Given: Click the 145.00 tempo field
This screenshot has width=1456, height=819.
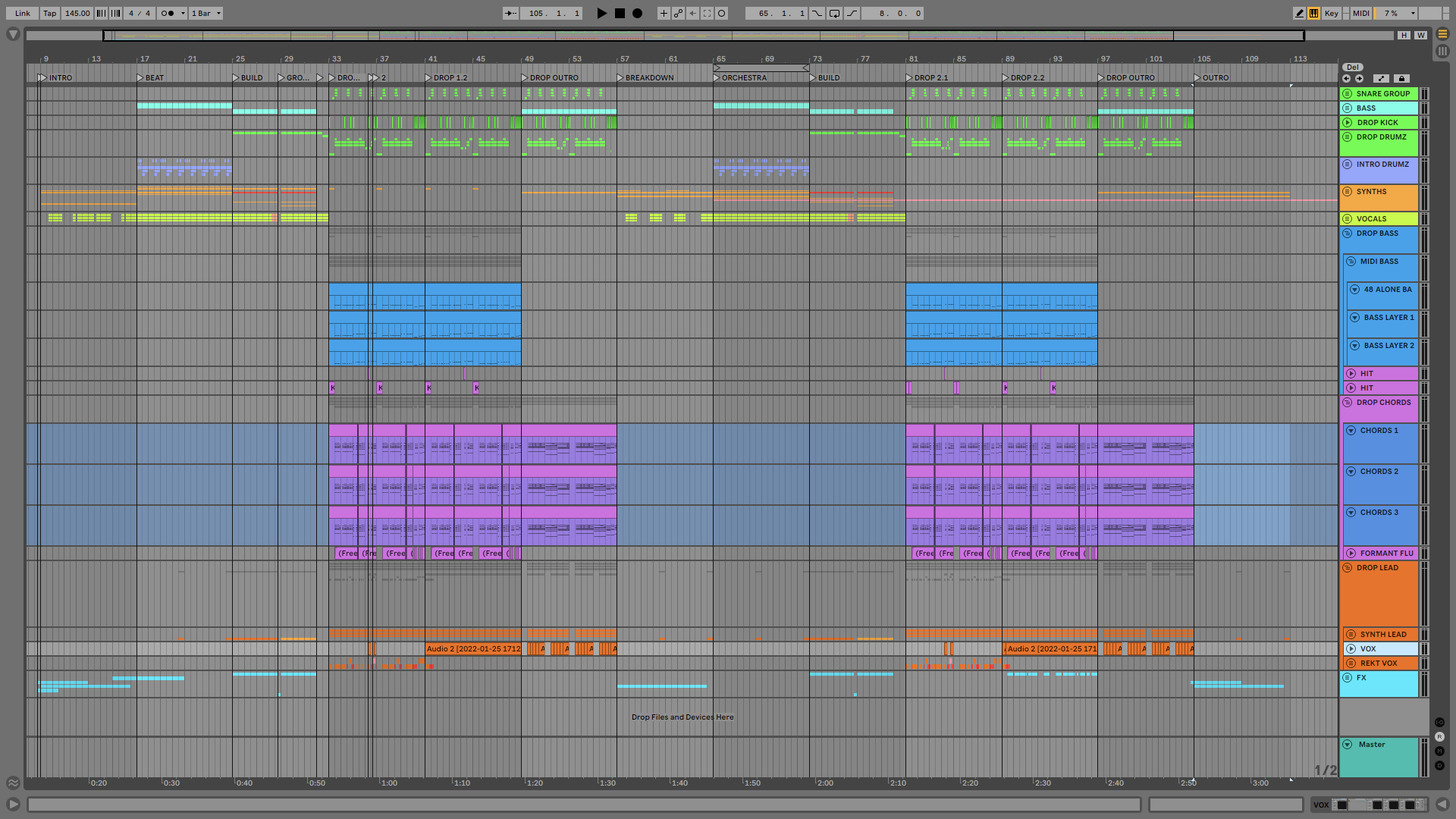Looking at the screenshot, I should click(77, 13).
